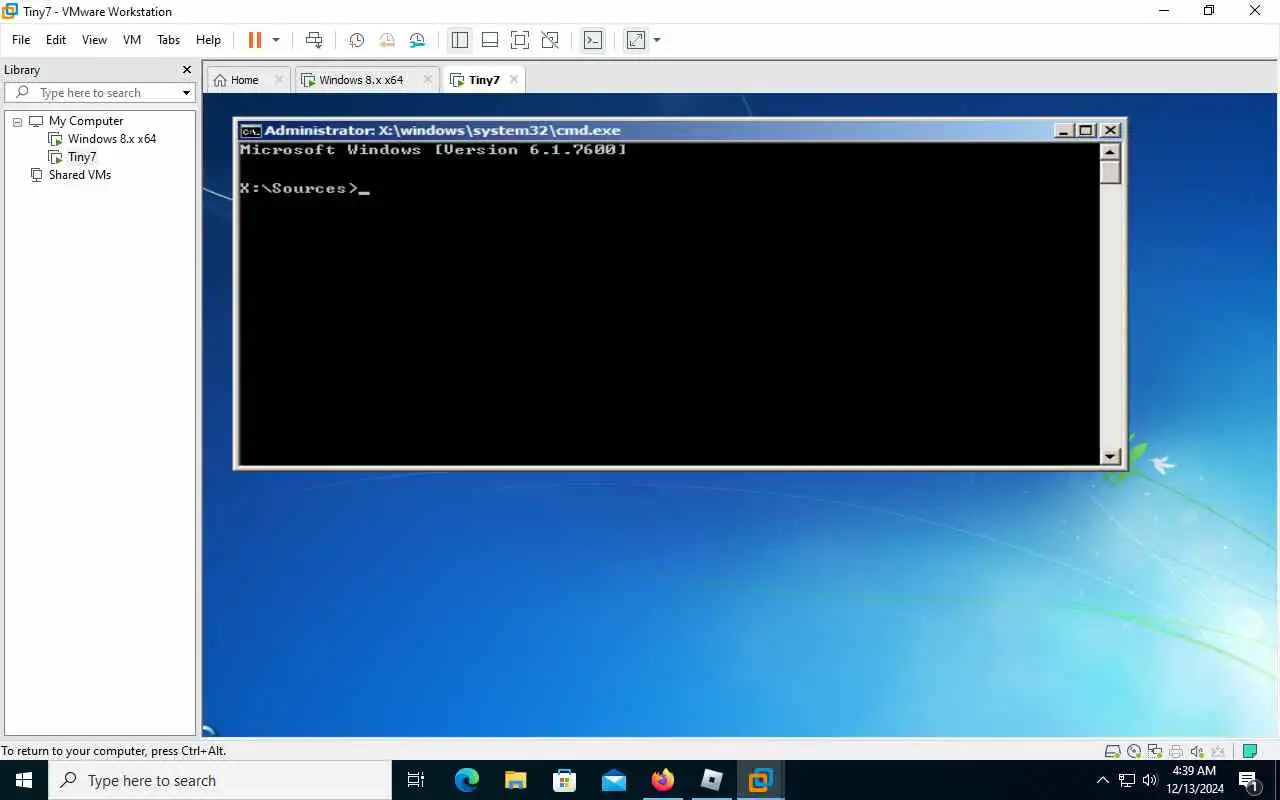Open the Roblox taskbar icon

(x=711, y=780)
